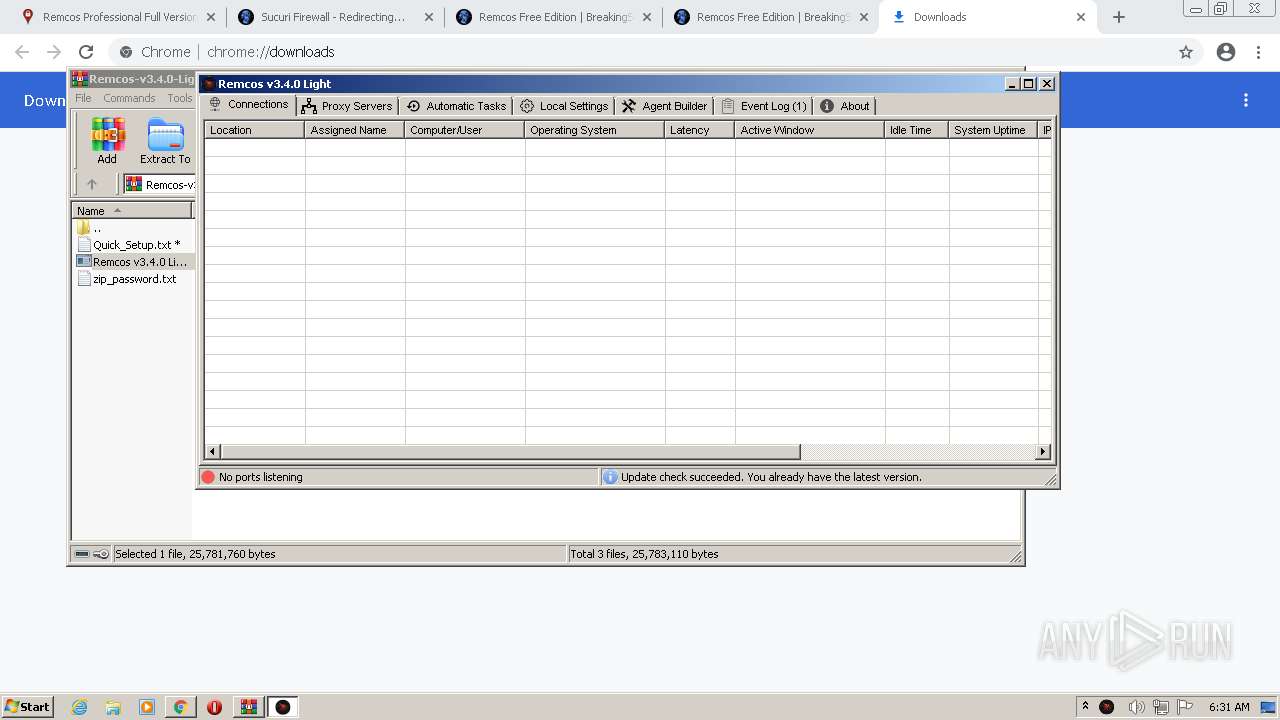Switch to the Local Settings tab
Viewport: 1280px width, 720px height.
pos(564,106)
